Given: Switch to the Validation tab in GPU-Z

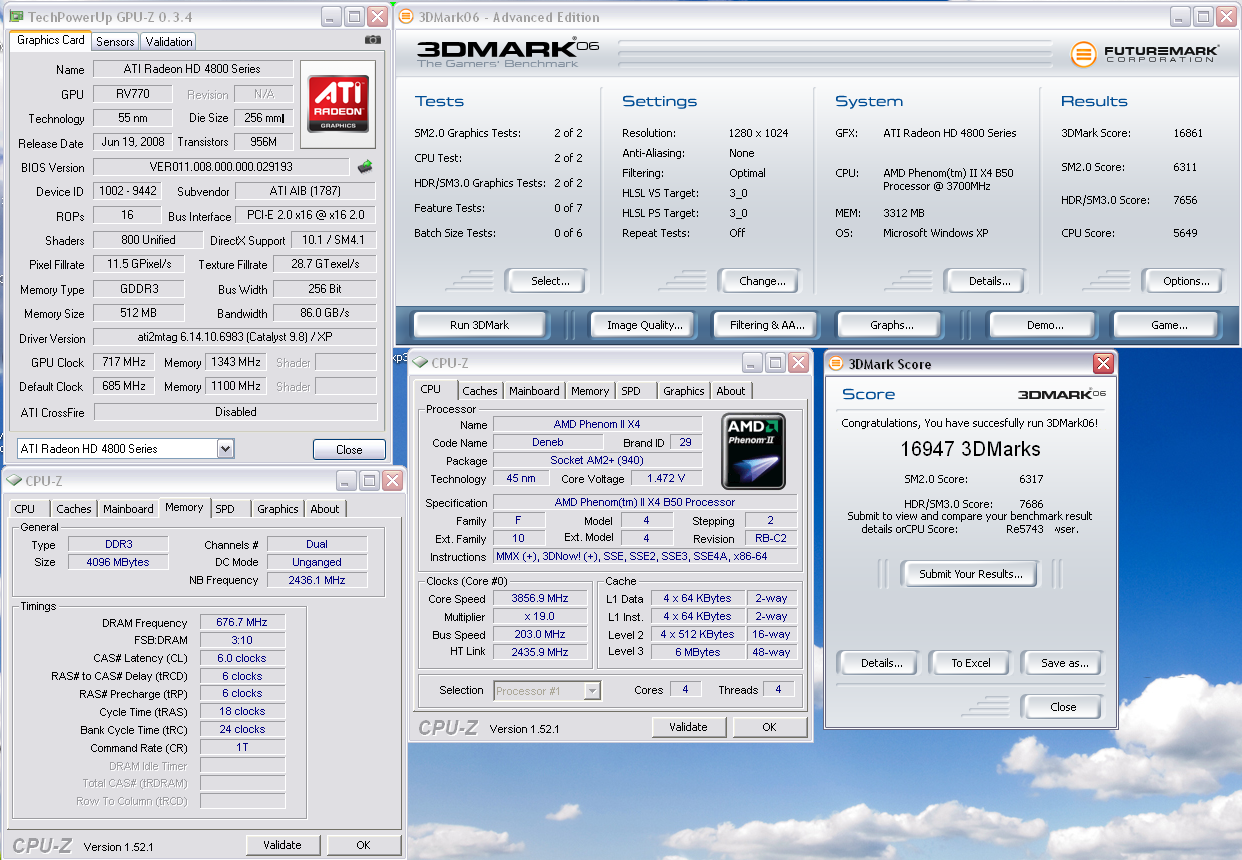Looking at the screenshot, I should coord(168,41).
